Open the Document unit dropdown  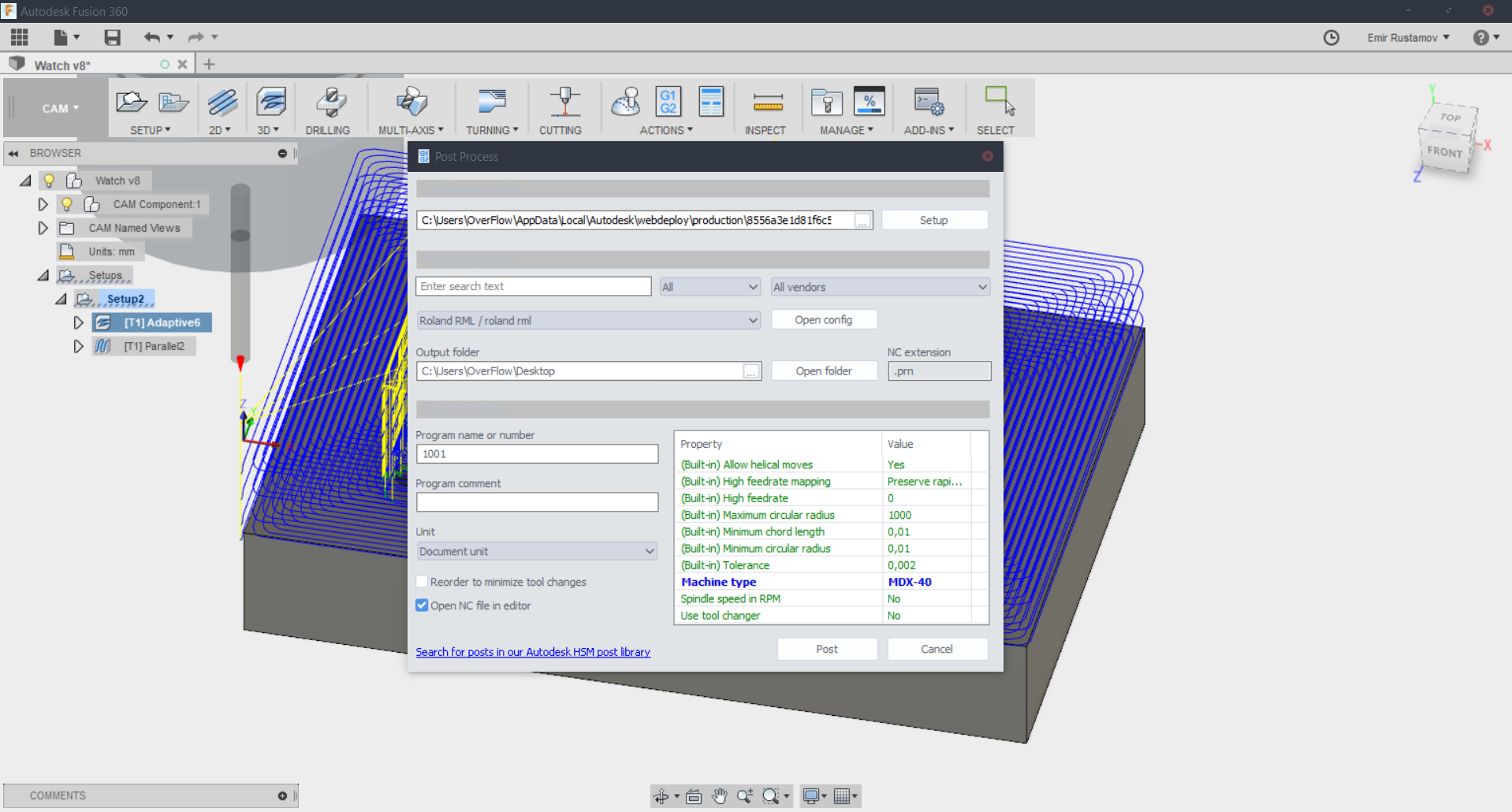tap(537, 551)
